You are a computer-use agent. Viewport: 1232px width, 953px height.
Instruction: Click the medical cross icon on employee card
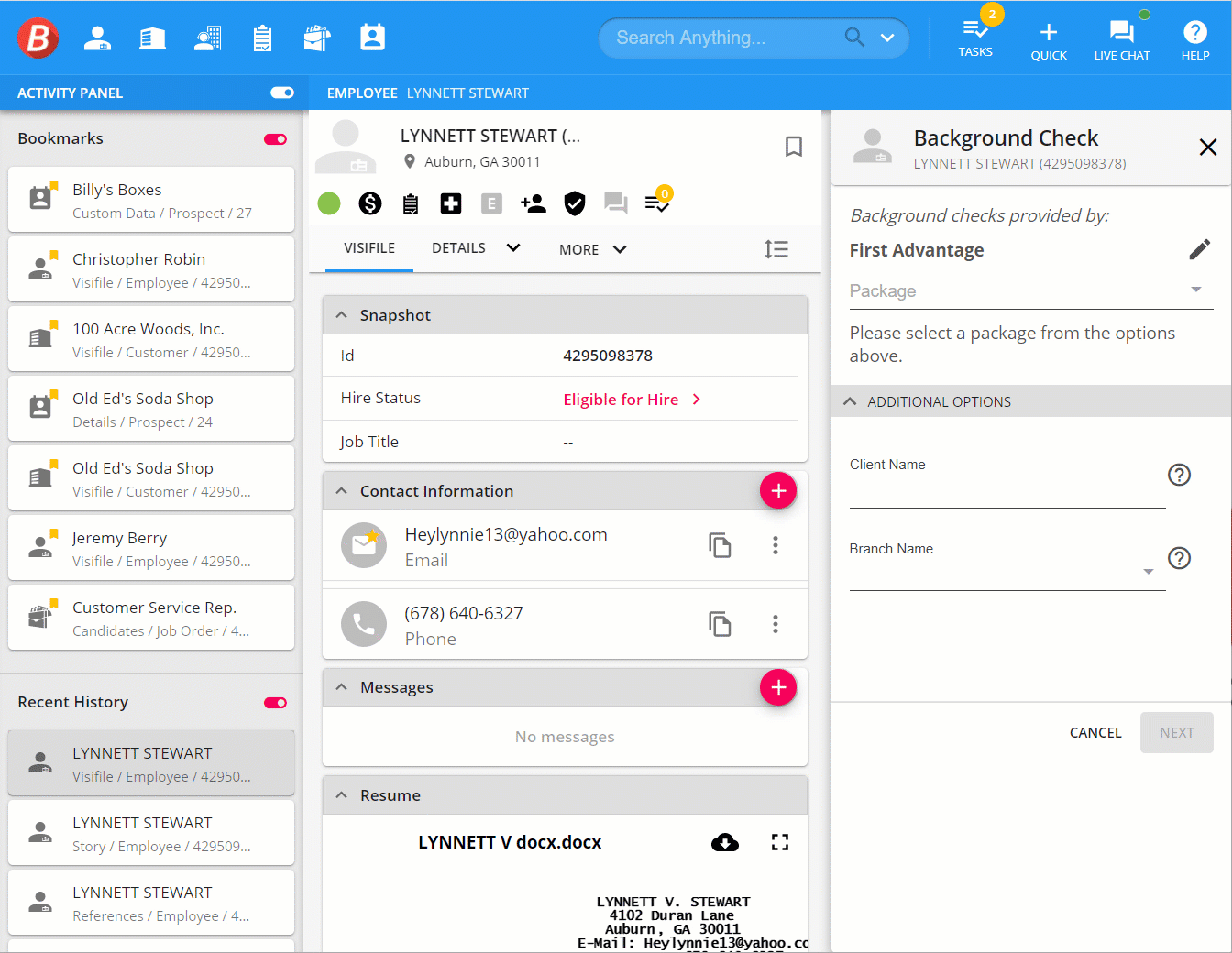coord(451,203)
